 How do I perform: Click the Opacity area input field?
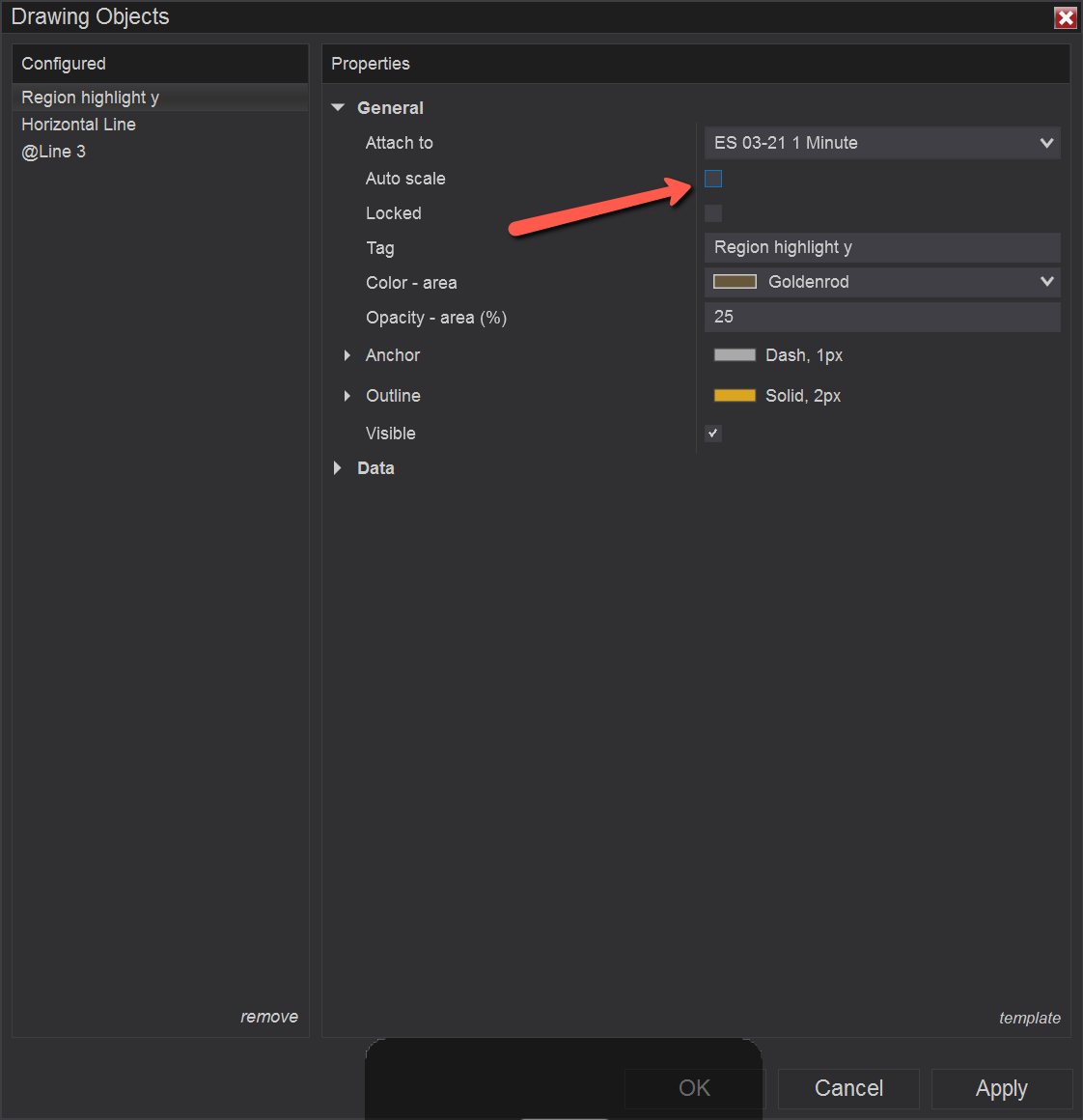pyautogui.click(x=882, y=317)
